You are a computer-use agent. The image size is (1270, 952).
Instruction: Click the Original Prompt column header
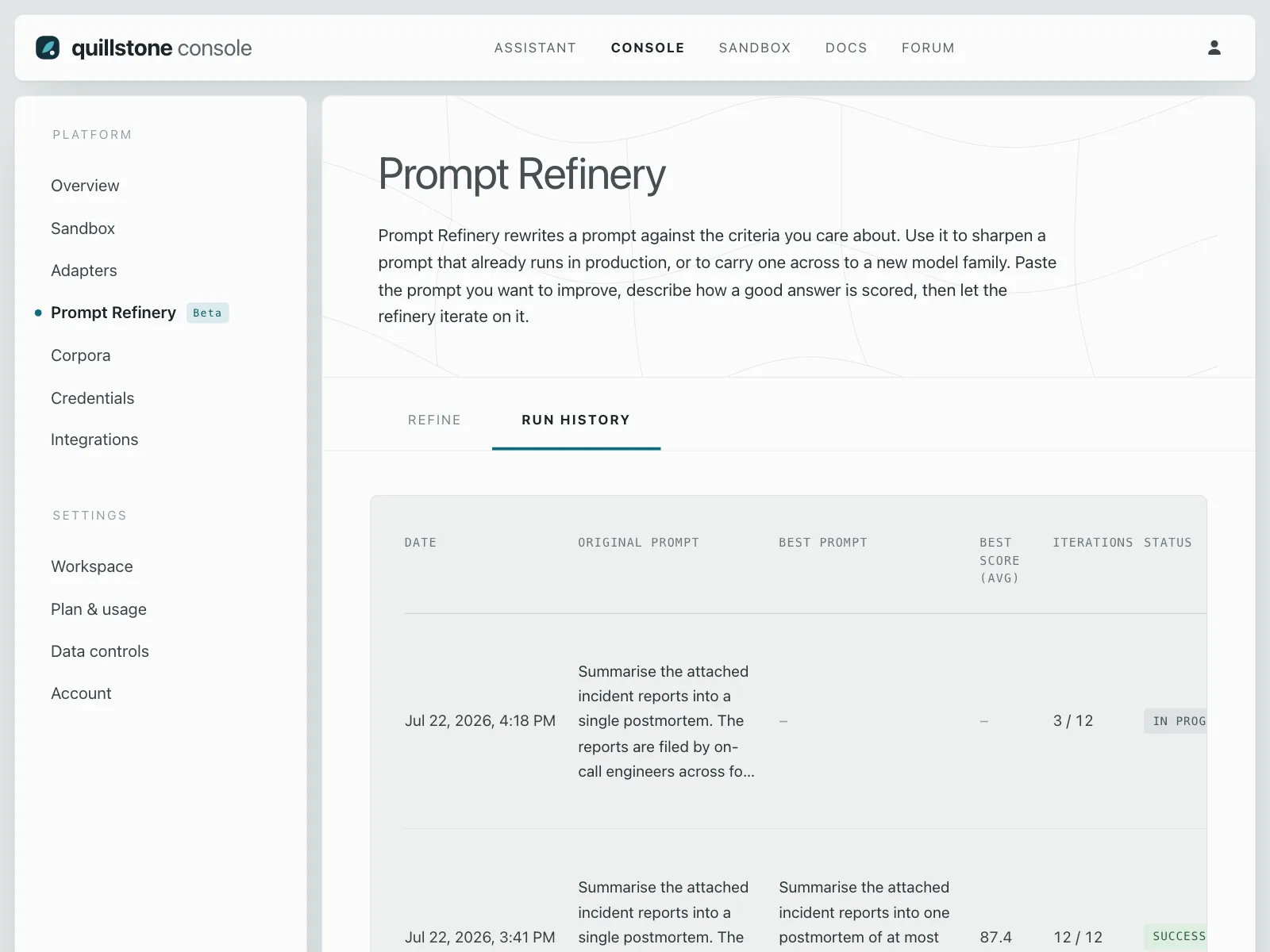pyautogui.click(x=638, y=543)
